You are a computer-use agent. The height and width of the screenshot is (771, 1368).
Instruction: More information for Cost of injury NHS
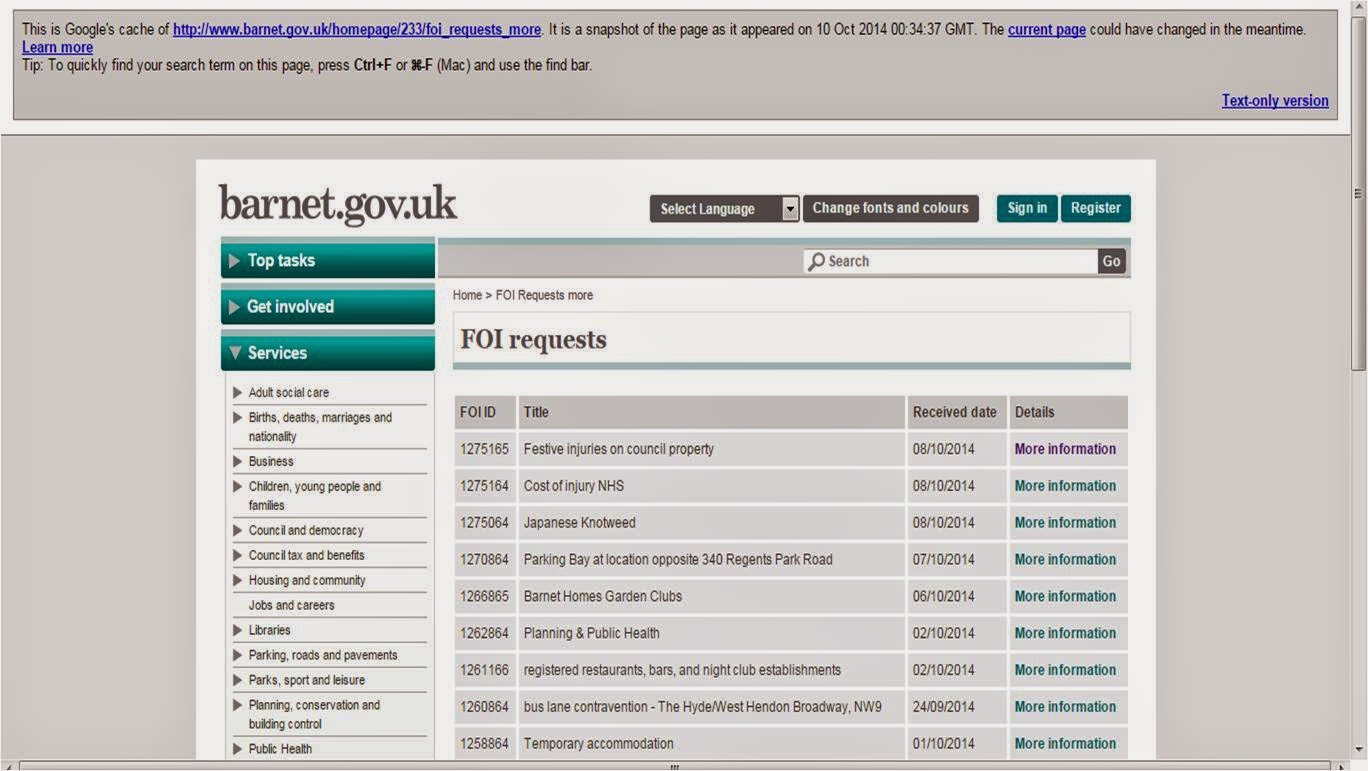[1065, 486]
